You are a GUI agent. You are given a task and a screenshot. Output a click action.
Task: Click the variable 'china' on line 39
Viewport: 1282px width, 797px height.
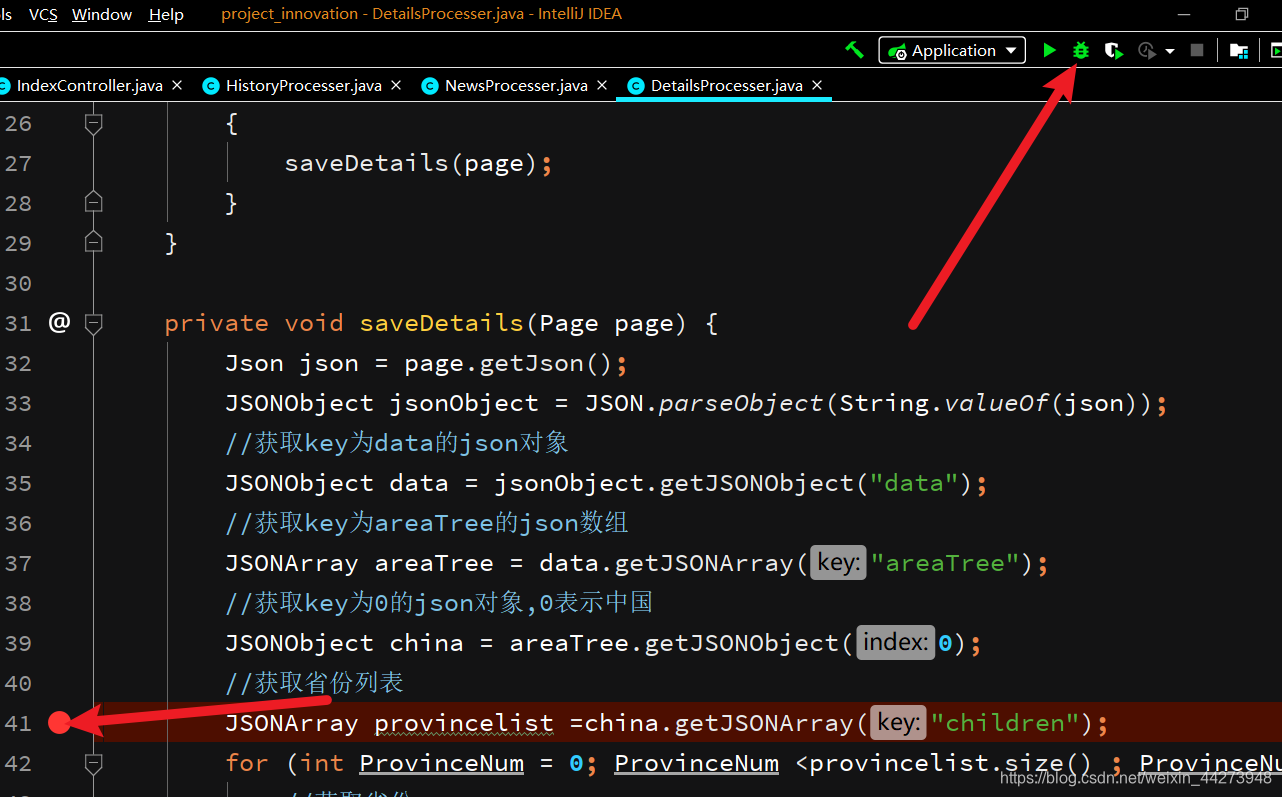tap(426, 643)
